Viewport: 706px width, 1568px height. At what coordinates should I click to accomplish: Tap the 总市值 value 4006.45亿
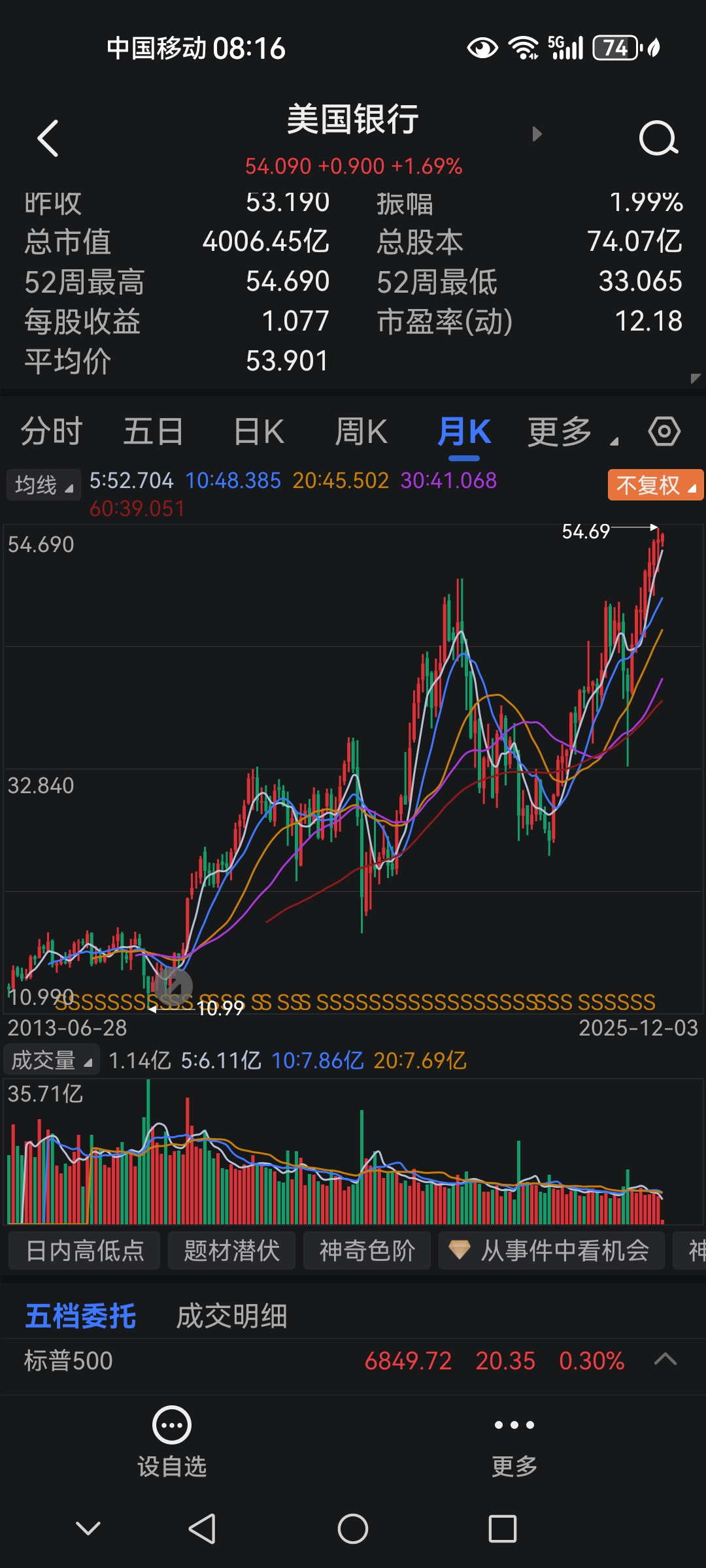(265, 241)
